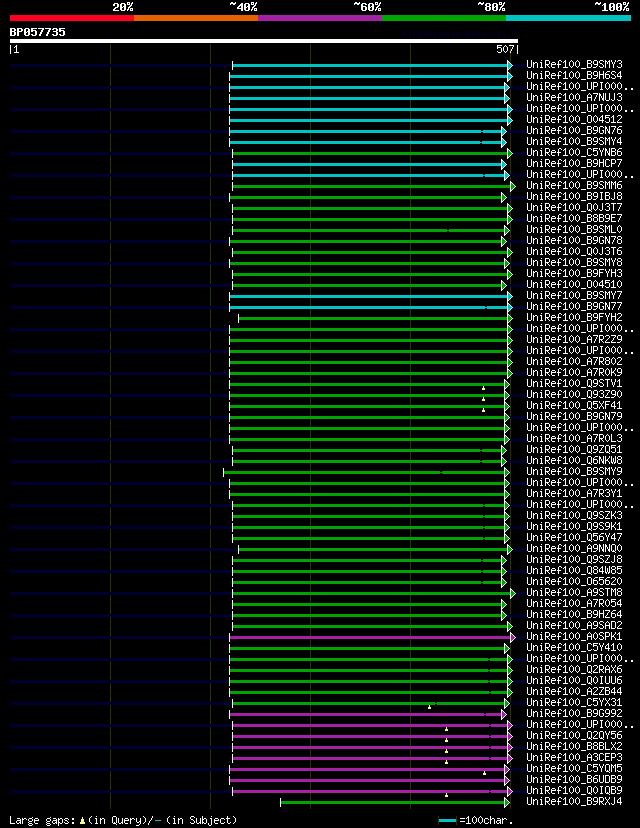Select the UniRef100_Q9SZJ8 label
The image size is (640, 828).
(x=574, y=559)
